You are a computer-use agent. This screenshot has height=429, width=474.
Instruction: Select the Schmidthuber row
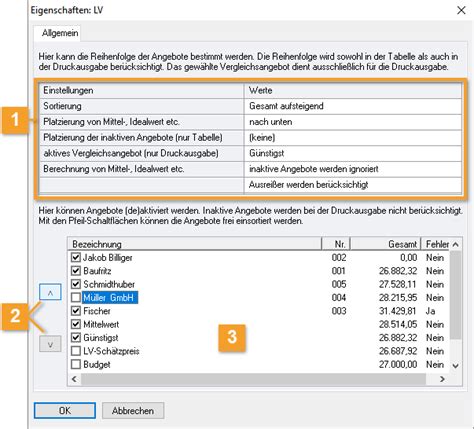tap(258, 284)
